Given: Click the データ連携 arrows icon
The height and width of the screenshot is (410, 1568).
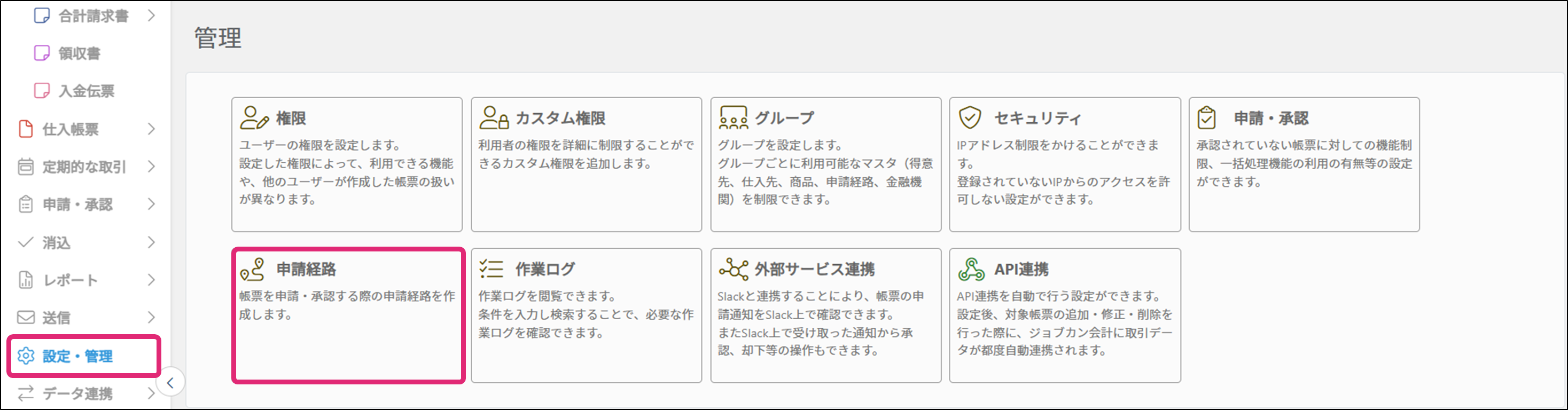Looking at the screenshot, I should tap(26, 393).
